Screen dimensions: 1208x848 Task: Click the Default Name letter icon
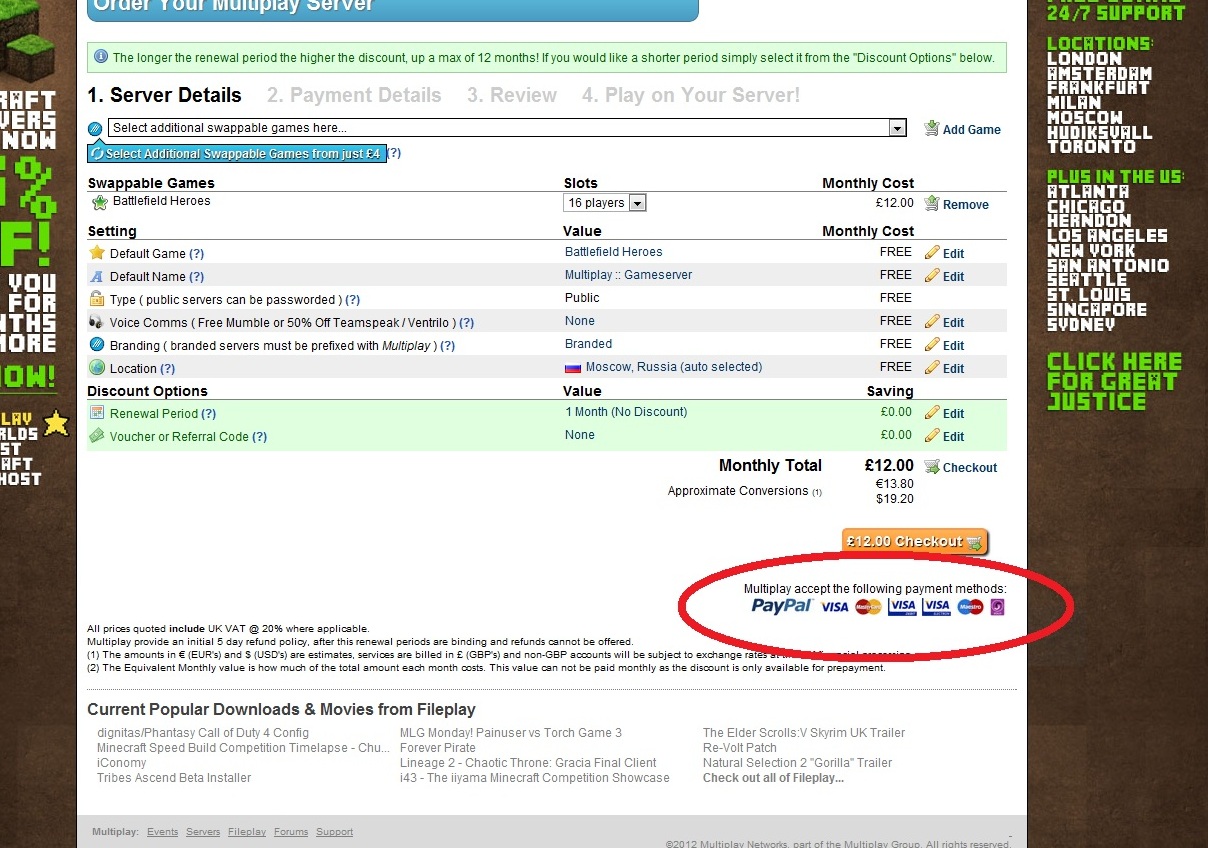click(97, 276)
